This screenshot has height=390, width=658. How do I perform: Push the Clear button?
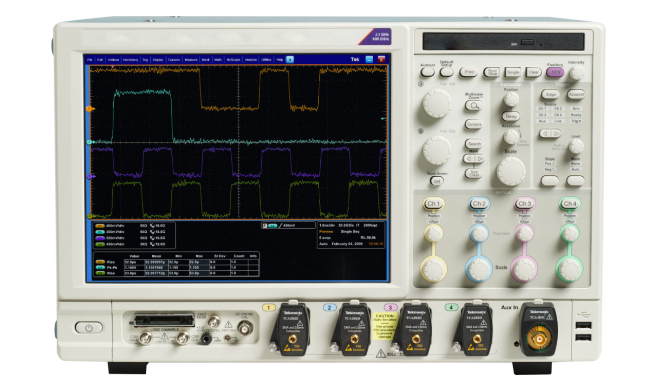pos(533,72)
